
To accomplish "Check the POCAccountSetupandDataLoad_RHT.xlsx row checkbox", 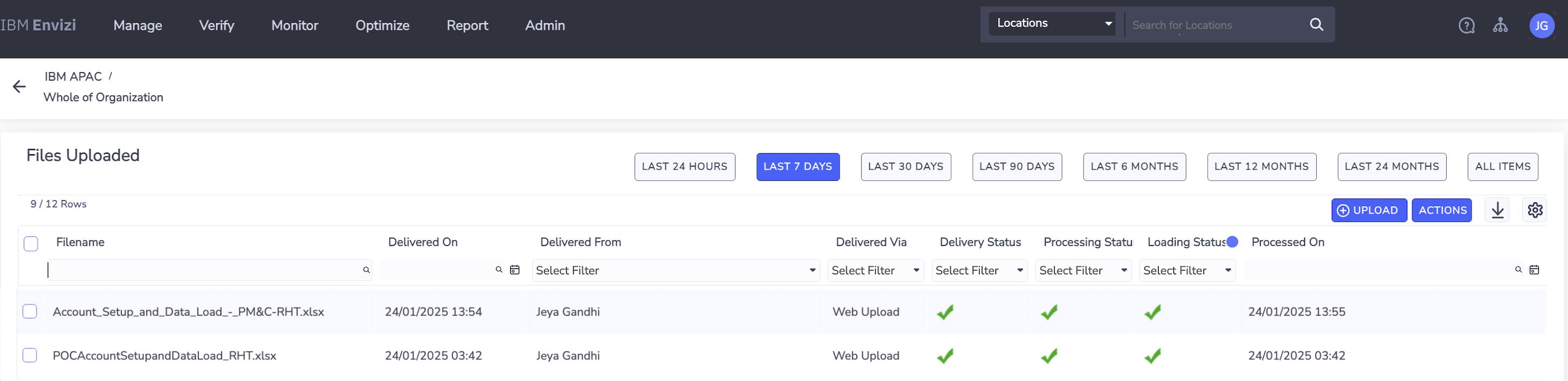I will click(30, 356).
